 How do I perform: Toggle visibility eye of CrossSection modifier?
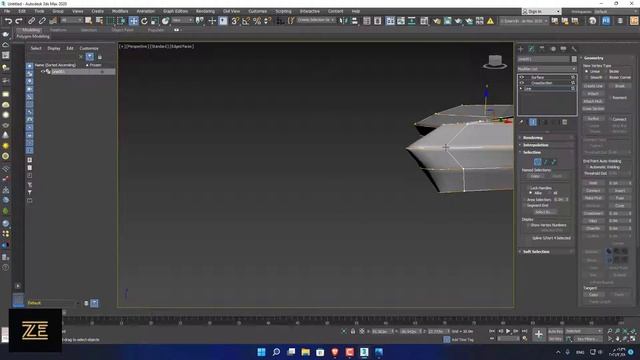522,83
